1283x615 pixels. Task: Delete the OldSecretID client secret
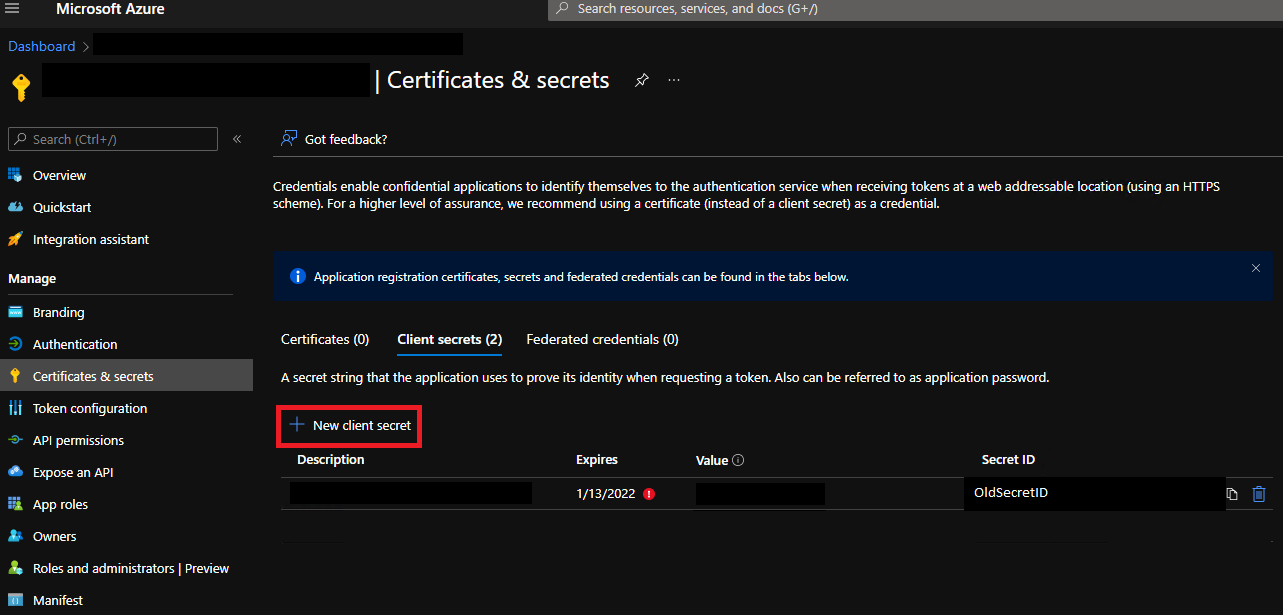(1259, 493)
